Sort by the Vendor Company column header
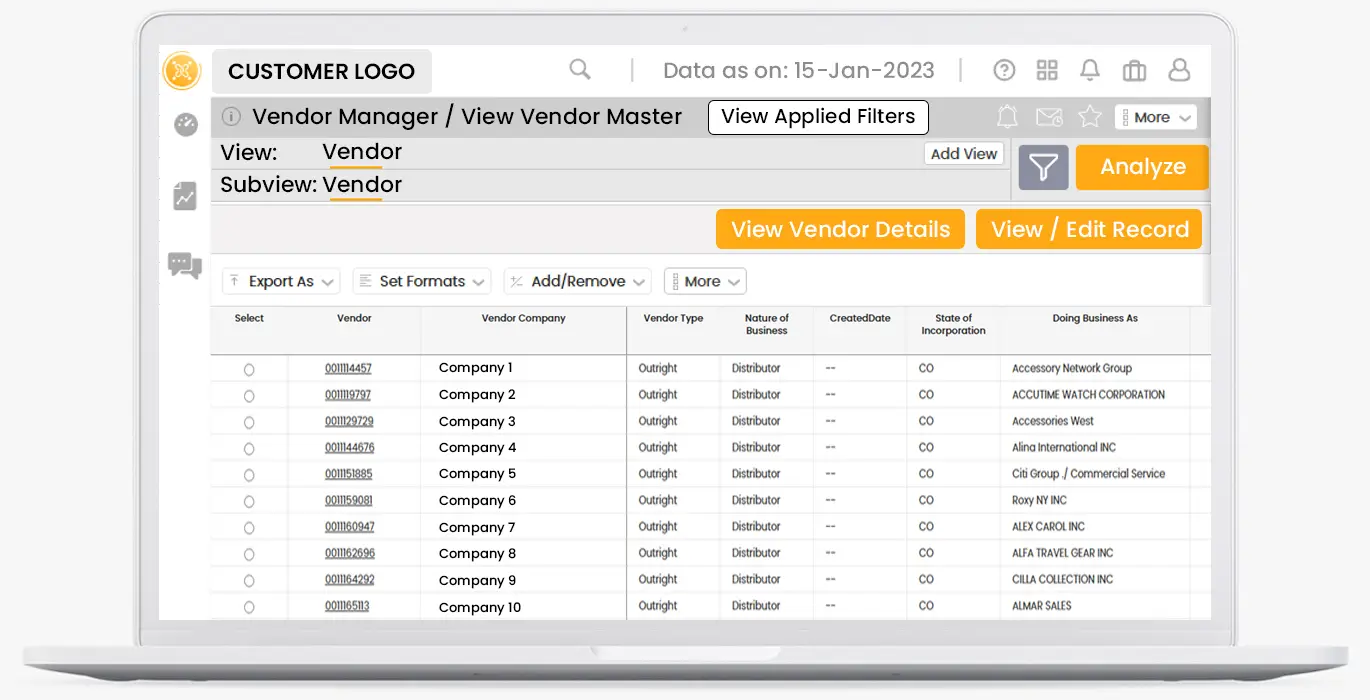Viewport: 1370px width, 700px height. pos(523,319)
